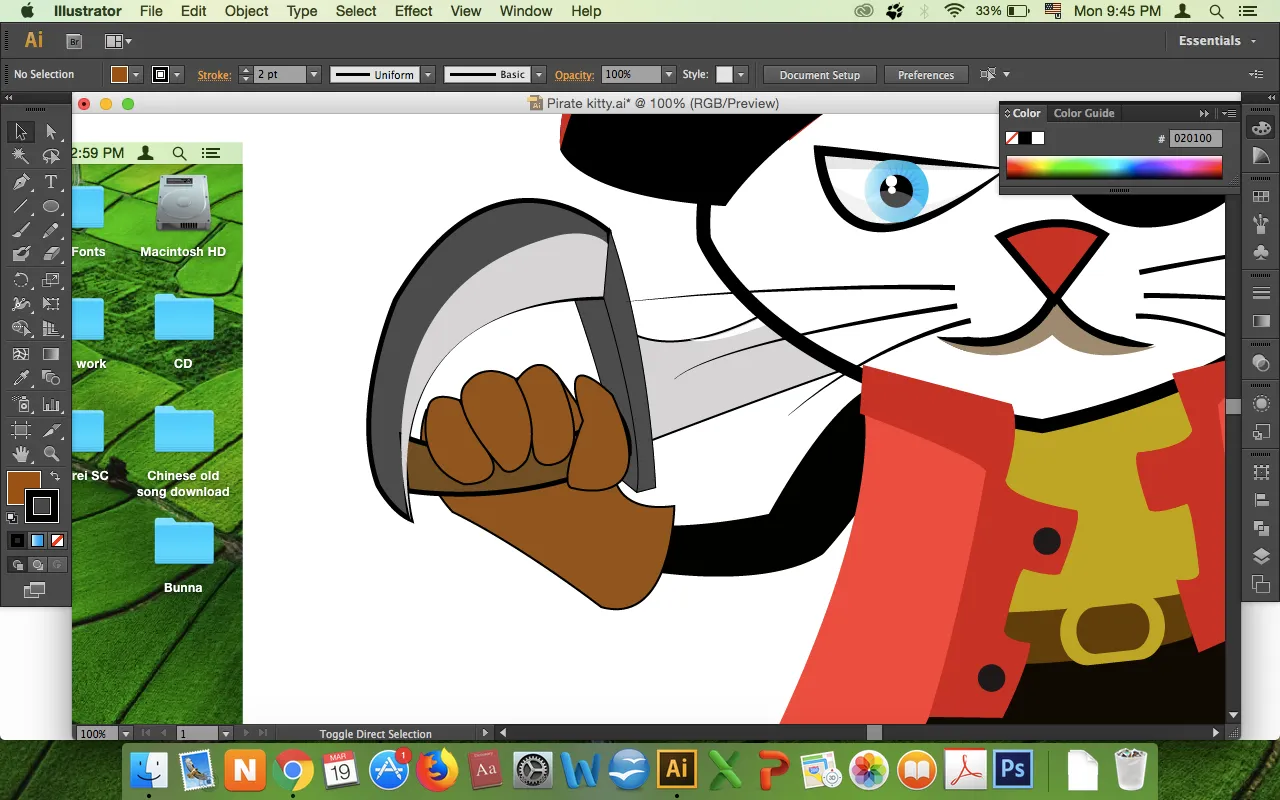1280x800 pixels.
Task: Reset to default fill and stroke
Action: 12,517
